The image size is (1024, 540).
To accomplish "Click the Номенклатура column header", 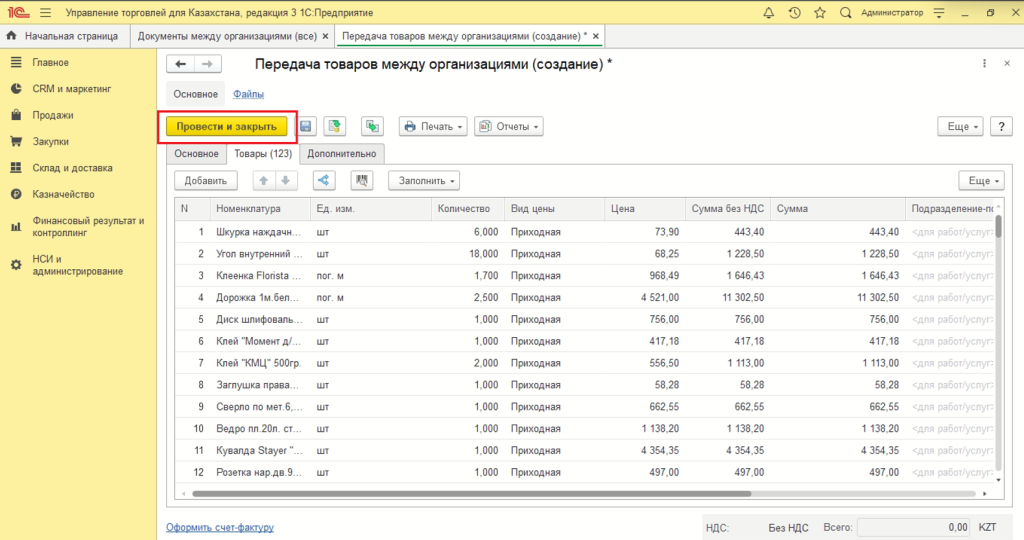I will pos(260,209).
